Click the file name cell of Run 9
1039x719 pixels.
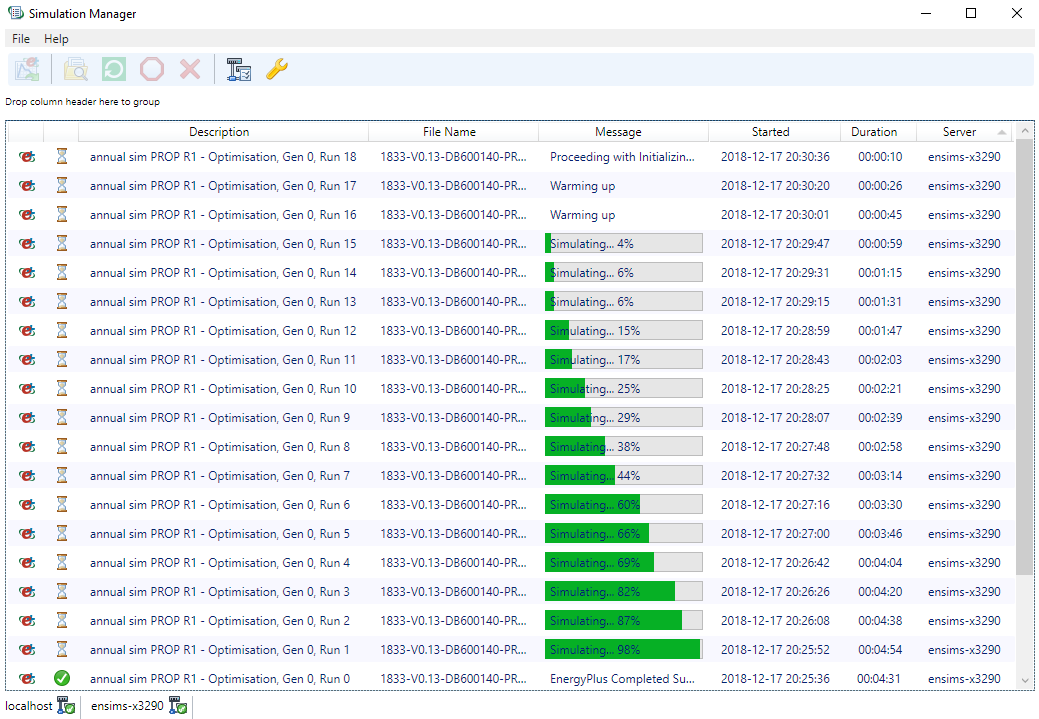click(x=453, y=417)
